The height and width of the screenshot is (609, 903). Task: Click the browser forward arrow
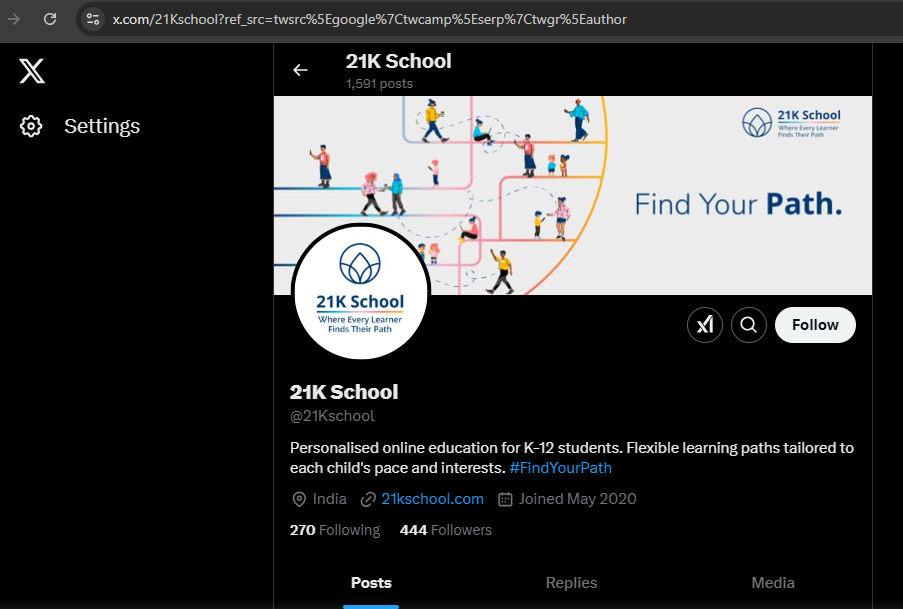[14, 18]
